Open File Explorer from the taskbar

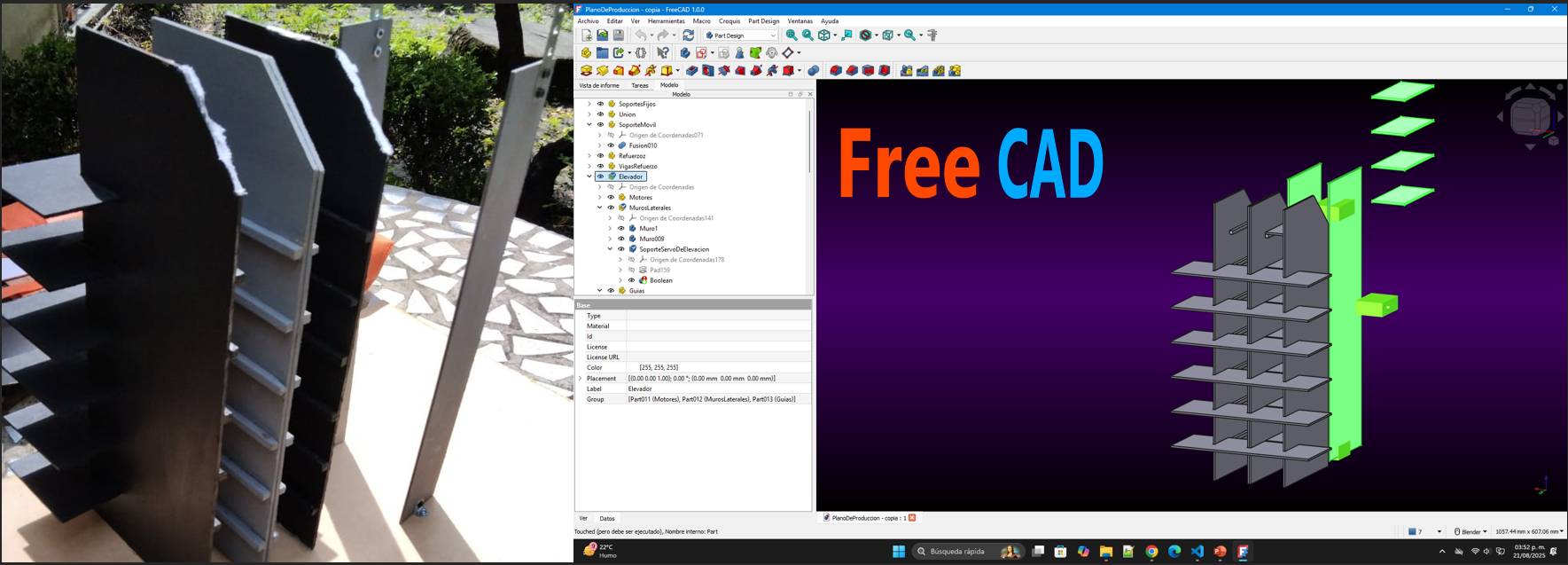pyautogui.click(x=1106, y=552)
